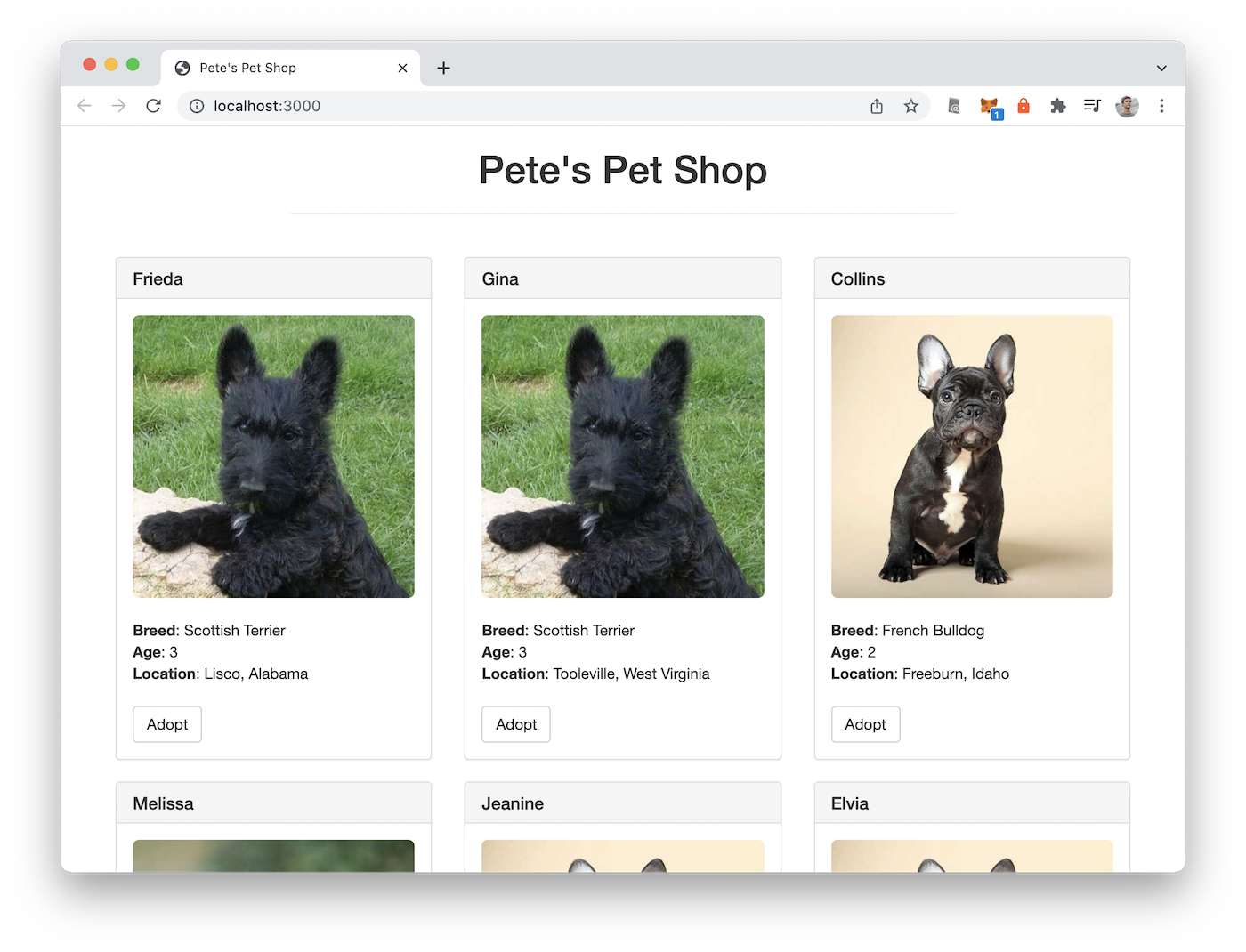Go forward using the browser forward arrow
The height and width of the screenshot is (952, 1246).
[119, 106]
